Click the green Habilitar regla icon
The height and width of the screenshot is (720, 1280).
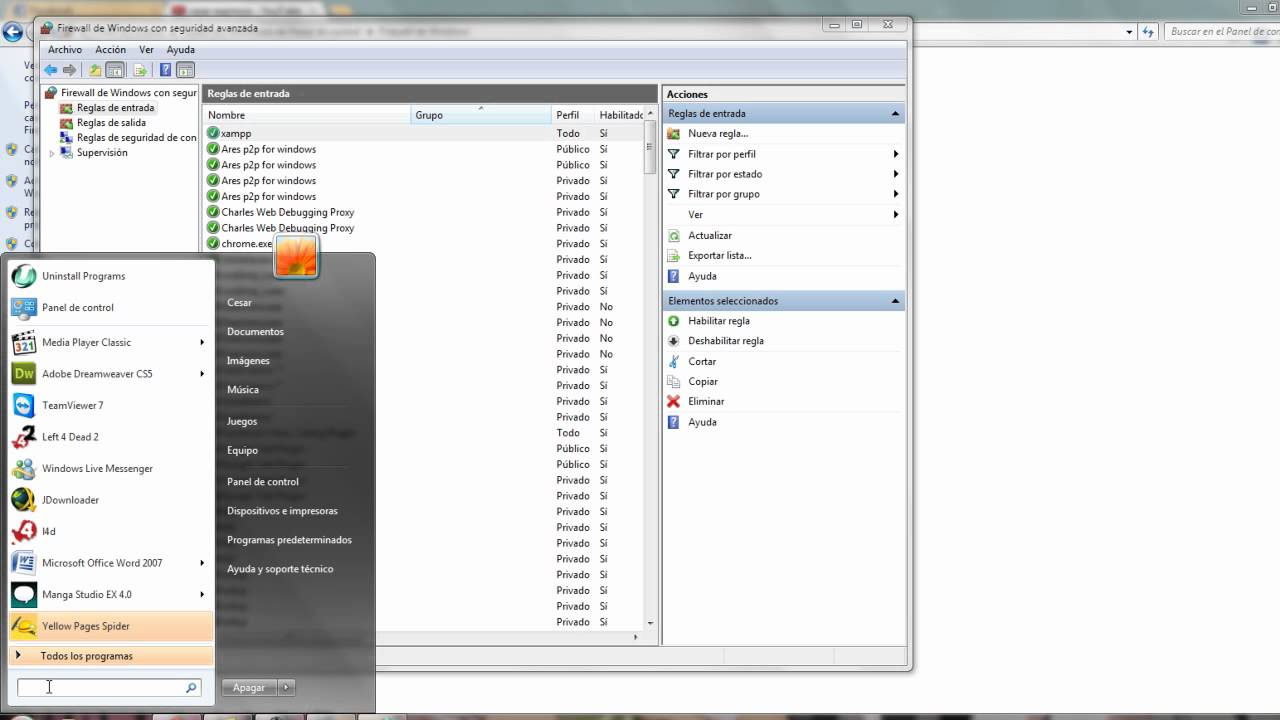(674, 321)
